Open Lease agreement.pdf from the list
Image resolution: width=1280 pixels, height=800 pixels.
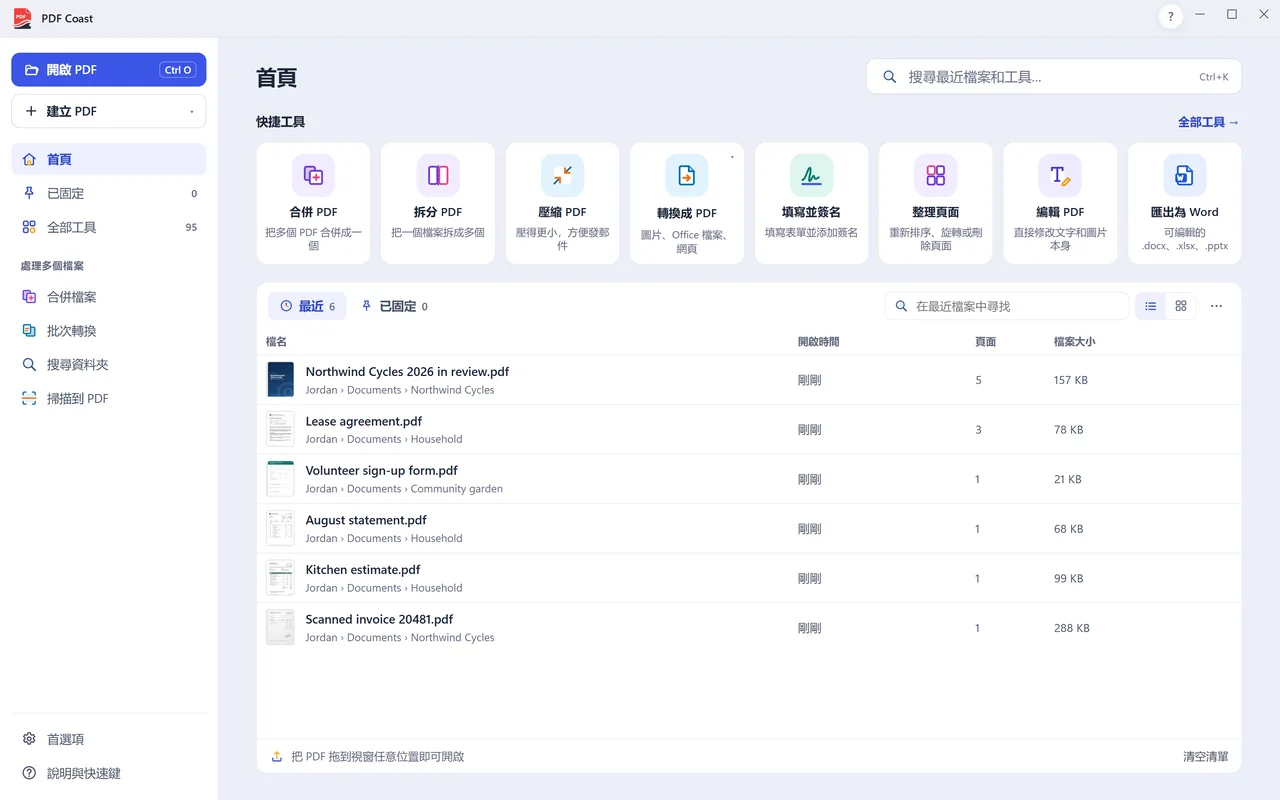[749, 430]
